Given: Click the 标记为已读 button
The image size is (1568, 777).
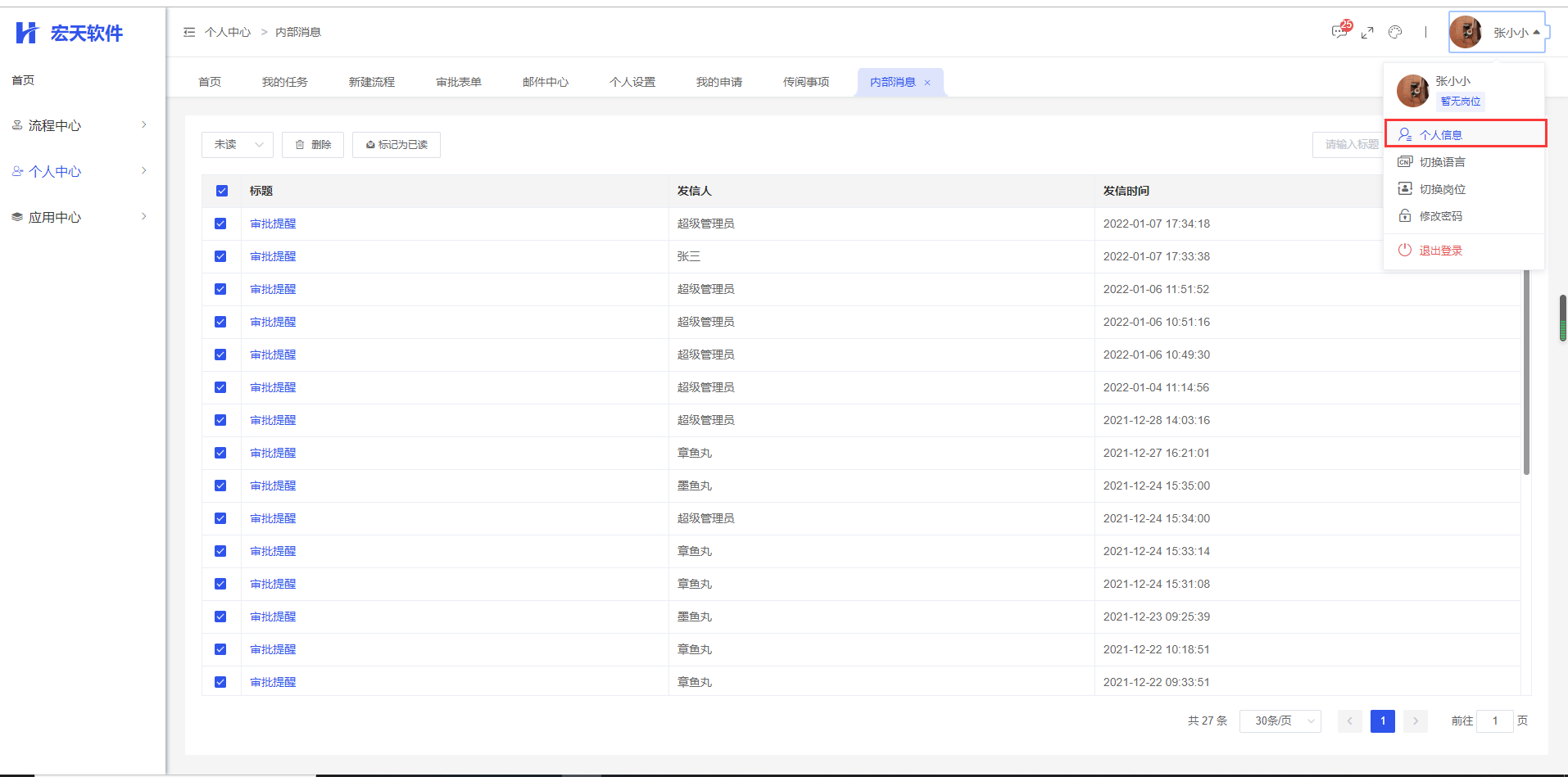Looking at the screenshot, I should (397, 145).
